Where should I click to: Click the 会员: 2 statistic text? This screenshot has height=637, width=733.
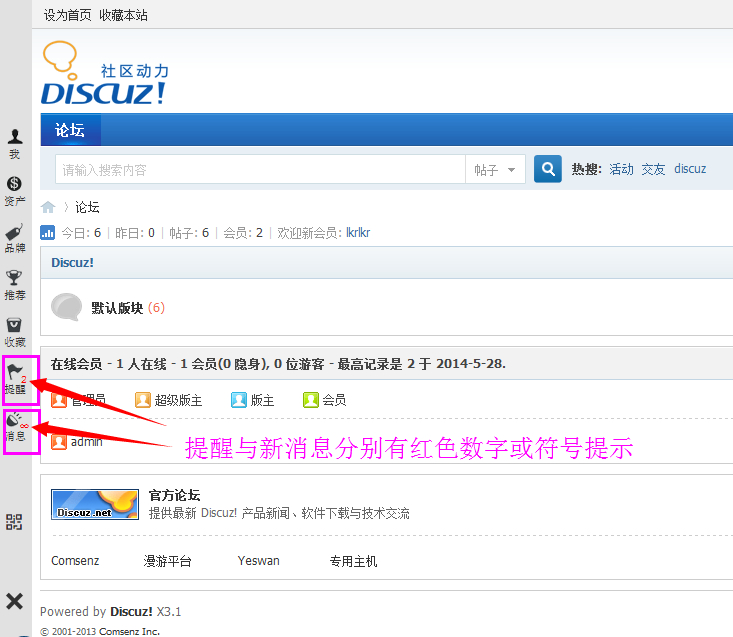click(x=243, y=233)
